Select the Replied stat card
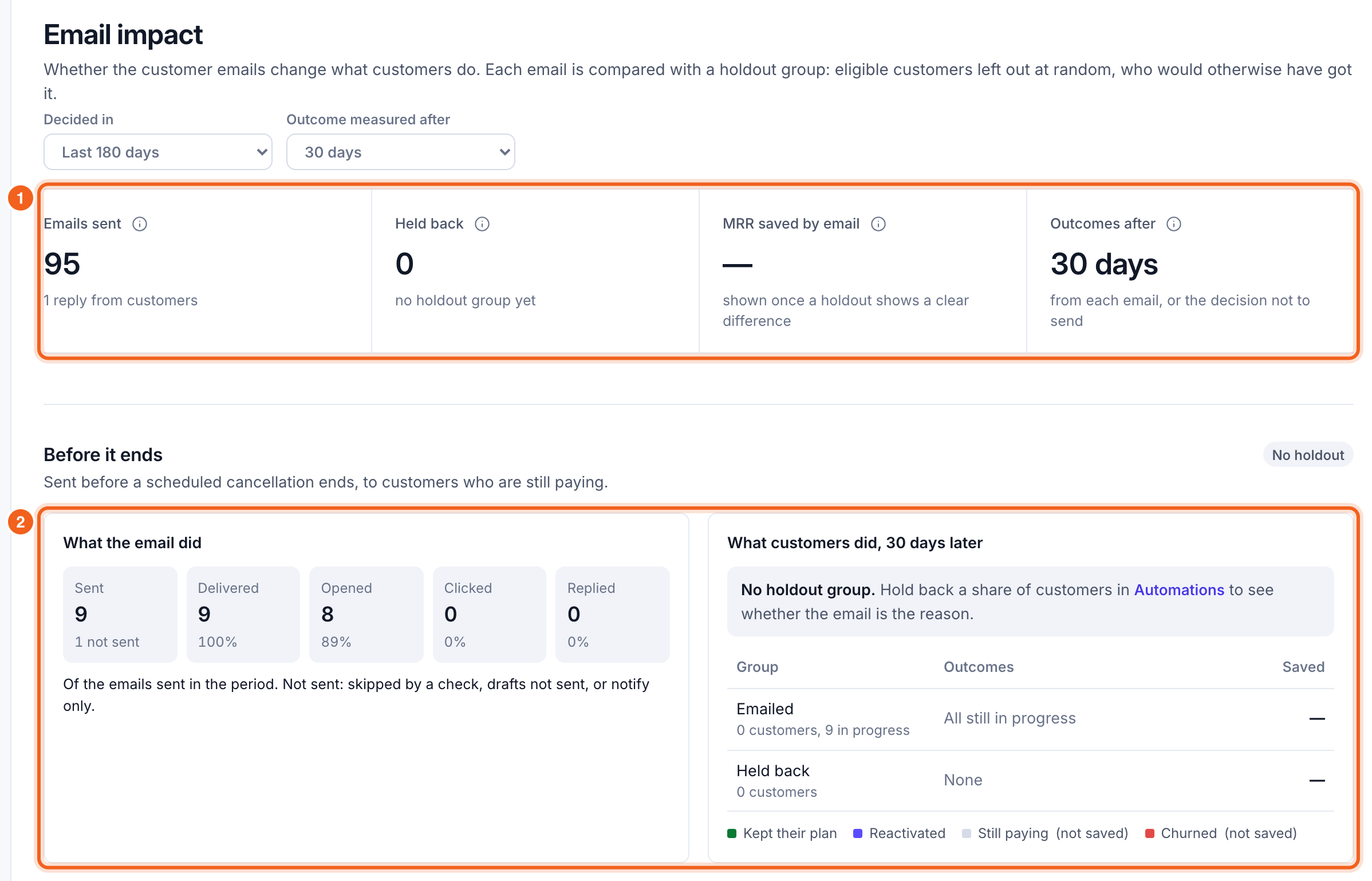The width and height of the screenshot is (1372, 881). click(613, 615)
